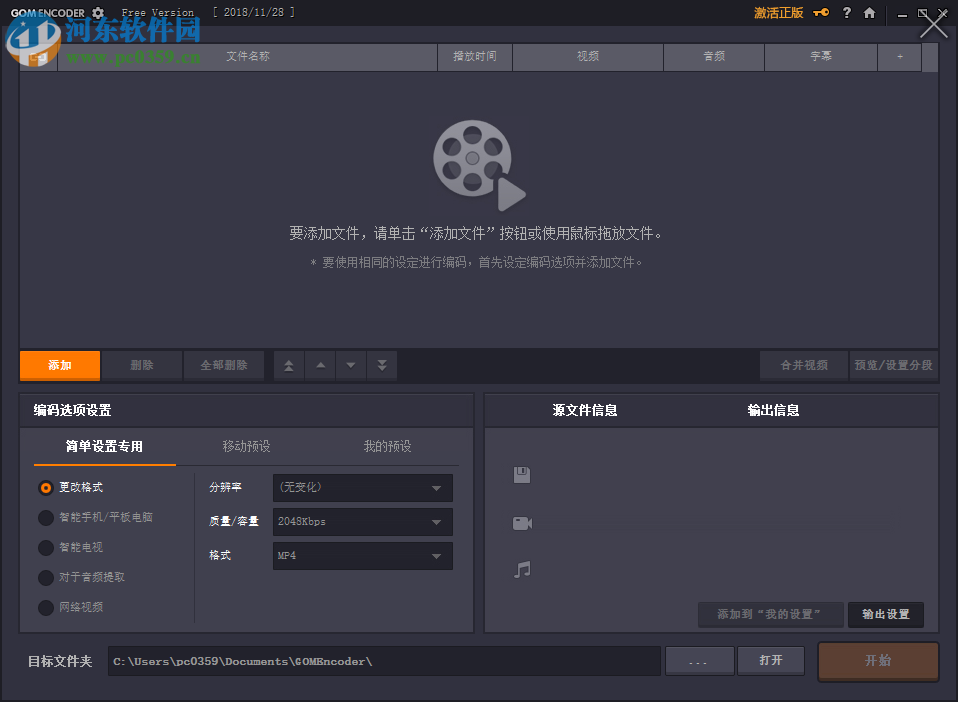Viewport: 958px width, 702px height.
Task: Expand the 质量/容量 quality dropdown
Action: 362,521
